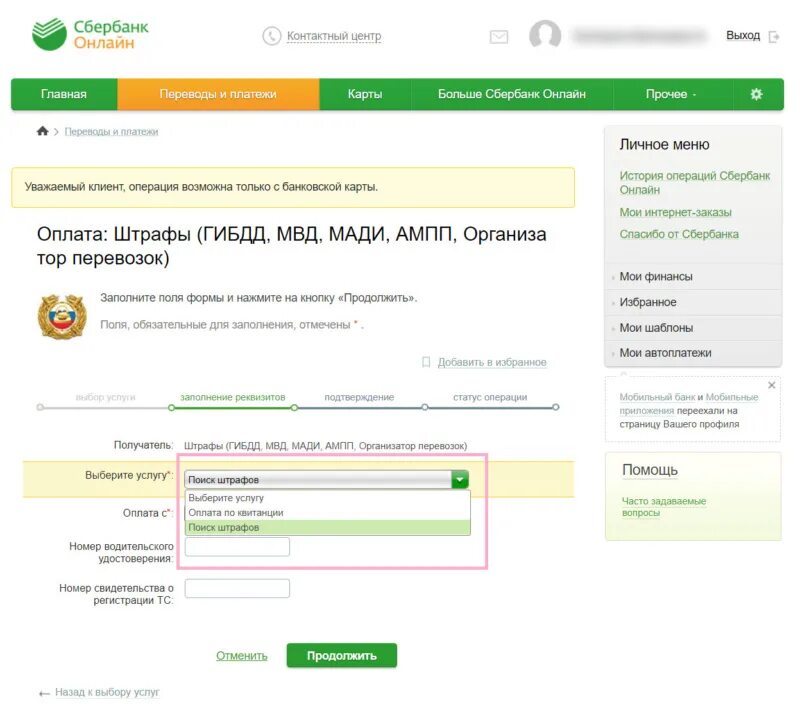Click the Личное меню heading
This screenshot has height=720, width=800.
point(664,145)
